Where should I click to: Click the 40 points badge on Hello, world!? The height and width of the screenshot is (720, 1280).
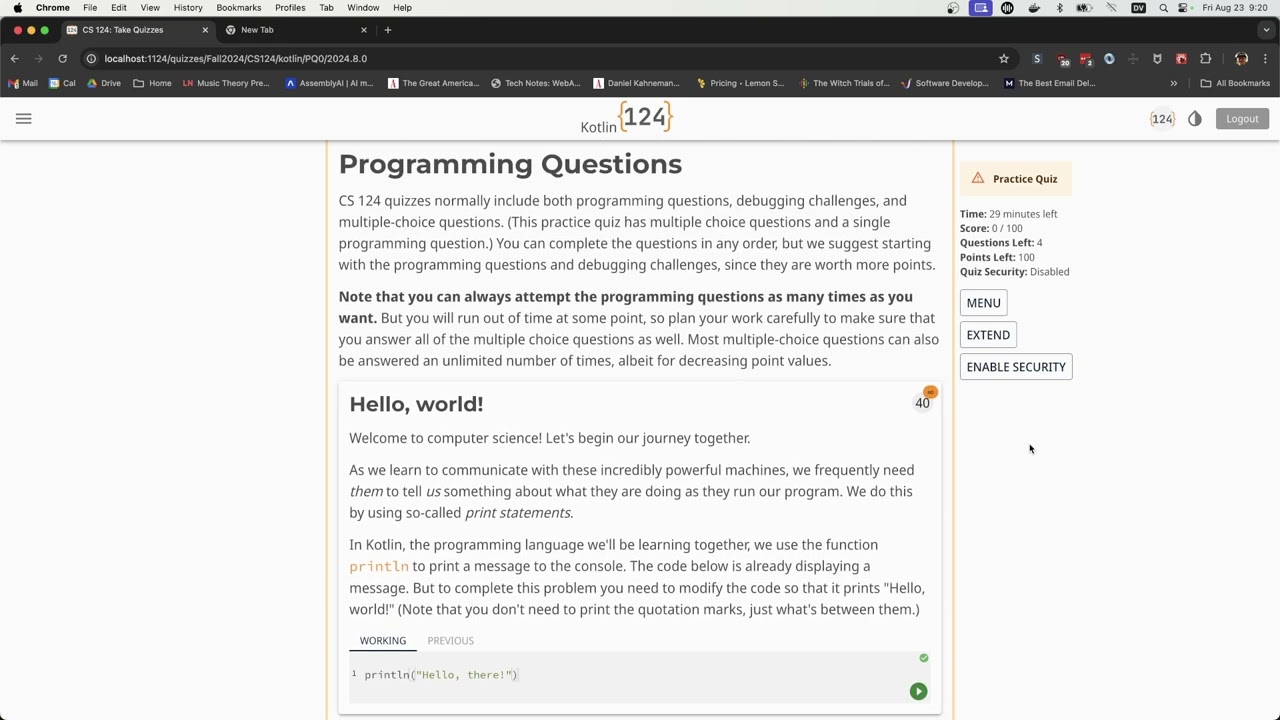[922, 402]
